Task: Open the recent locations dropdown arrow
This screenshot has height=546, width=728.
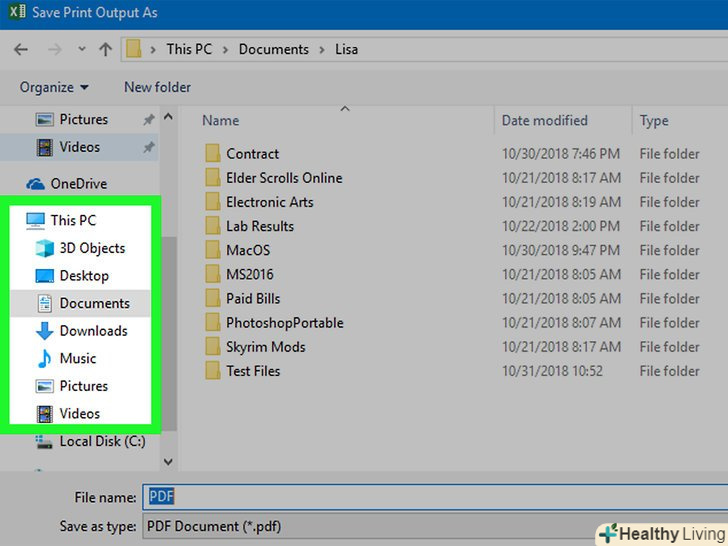Action: pos(82,49)
